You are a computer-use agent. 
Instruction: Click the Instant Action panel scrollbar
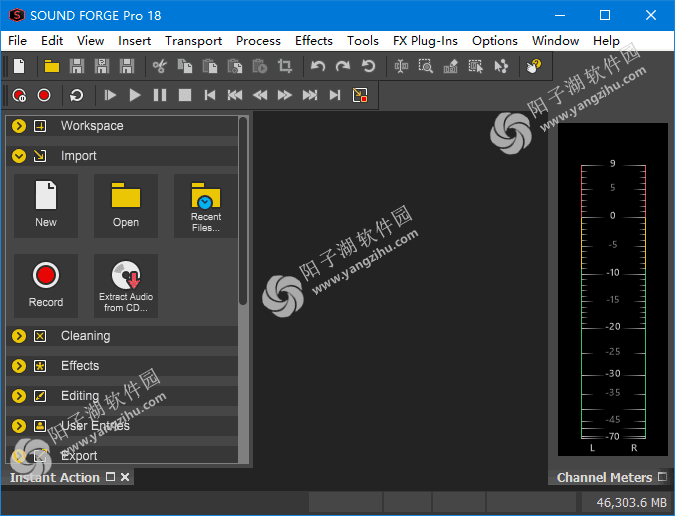click(243, 211)
